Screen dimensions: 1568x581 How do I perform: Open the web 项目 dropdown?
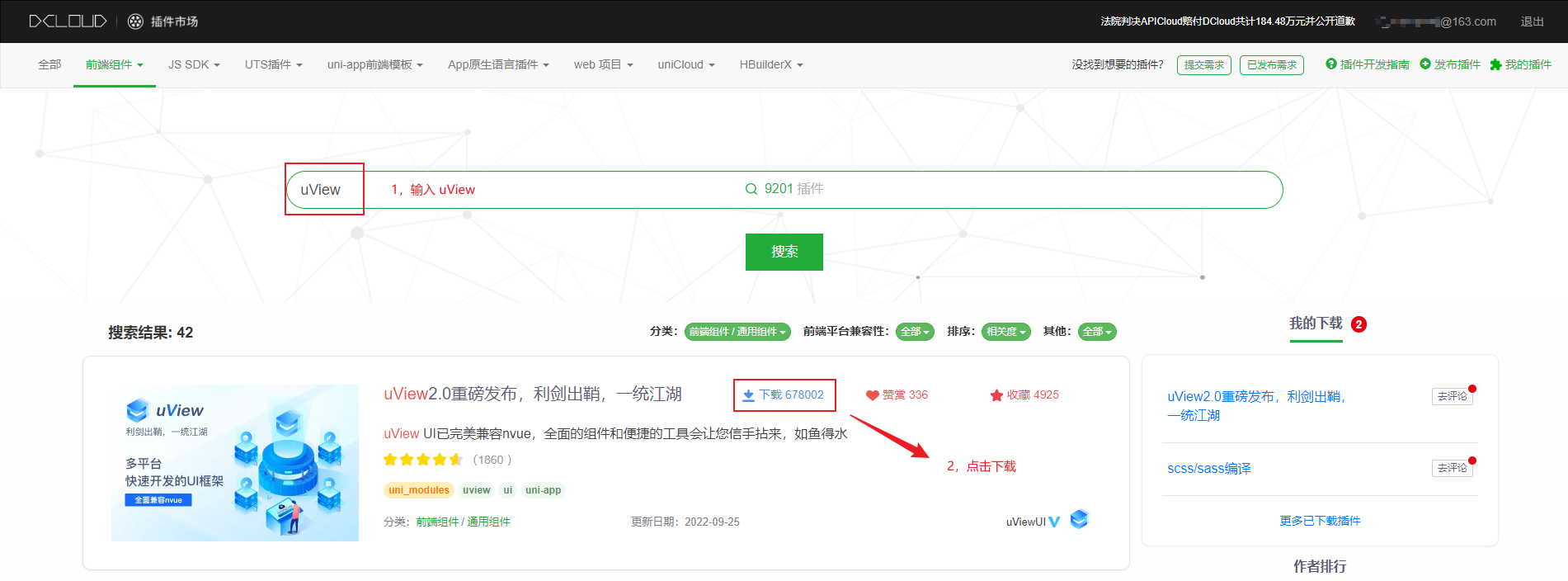coord(604,64)
